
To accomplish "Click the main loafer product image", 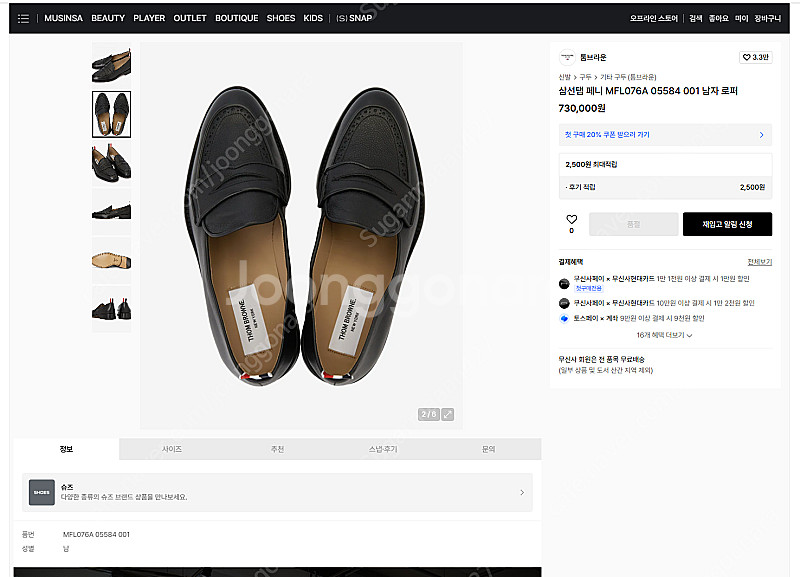I will coord(302,235).
